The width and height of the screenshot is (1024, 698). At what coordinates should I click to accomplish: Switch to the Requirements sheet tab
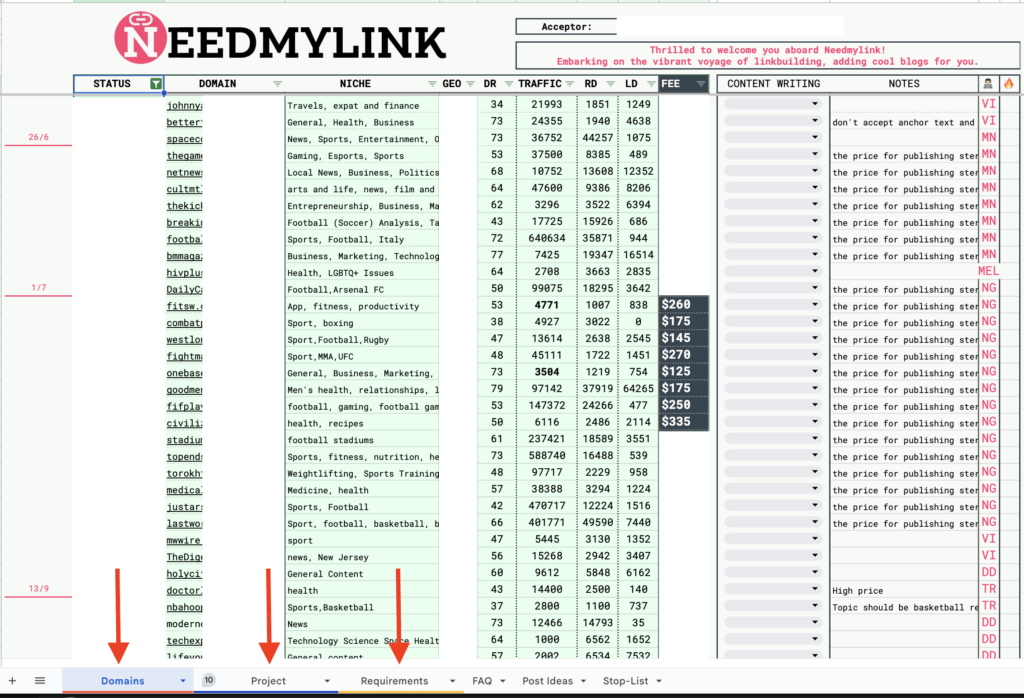(x=394, y=681)
